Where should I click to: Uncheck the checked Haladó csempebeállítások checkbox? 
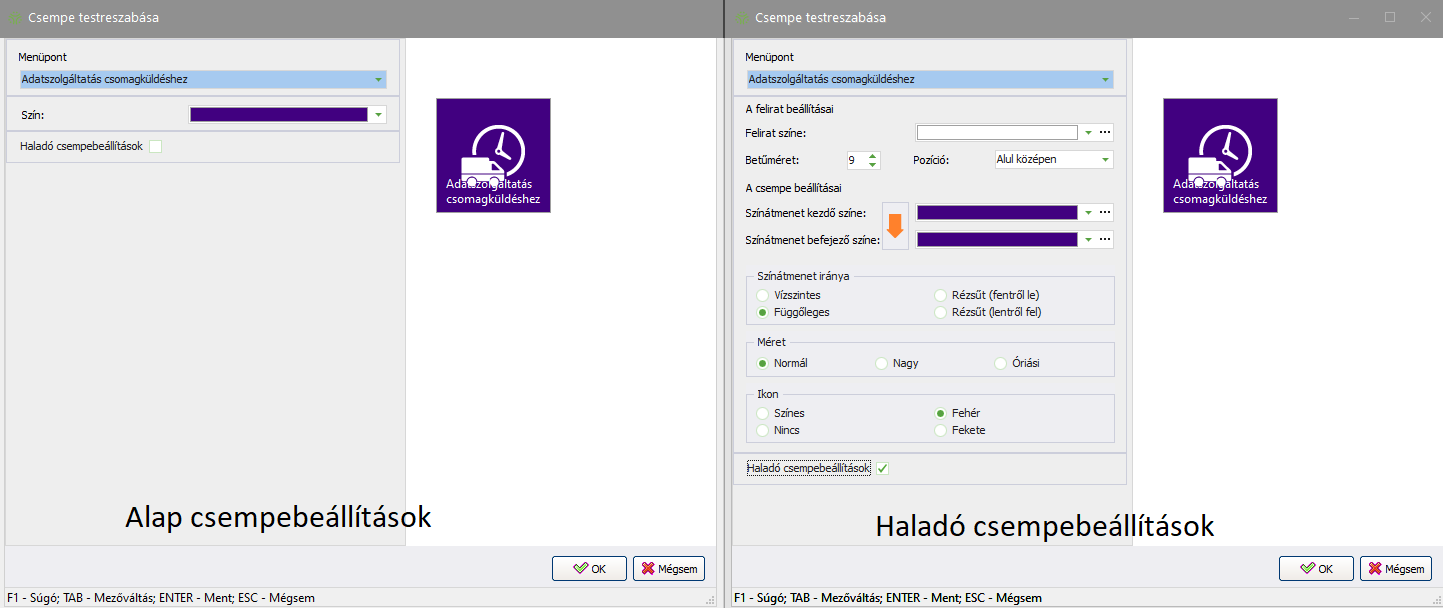[x=883, y=468]
